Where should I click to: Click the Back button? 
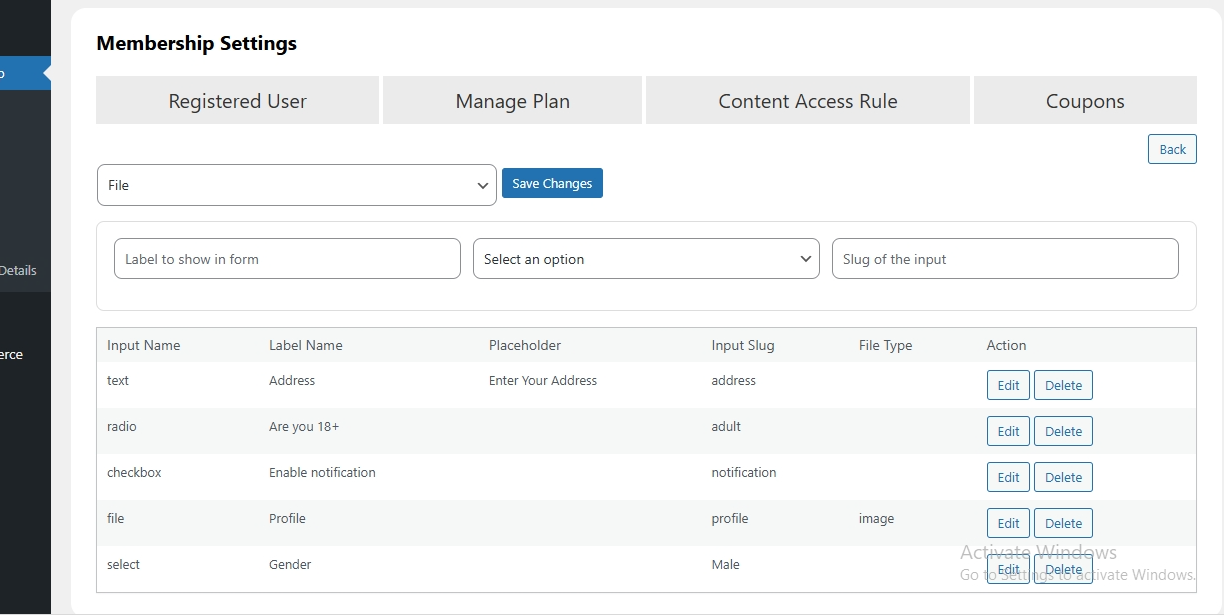[x=1172, y=149]
